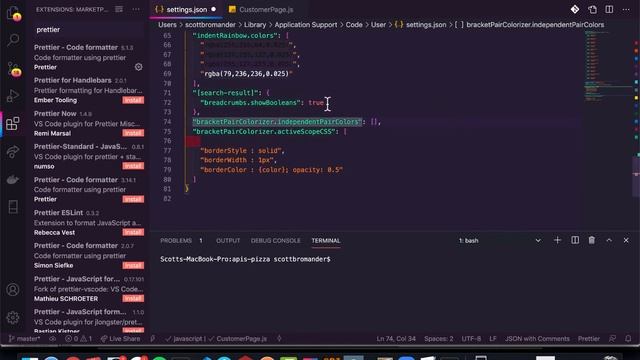Viewport: 640px width, 360px height.
Task: Click the eye icon next to master branch
Action: coord(53,339)
